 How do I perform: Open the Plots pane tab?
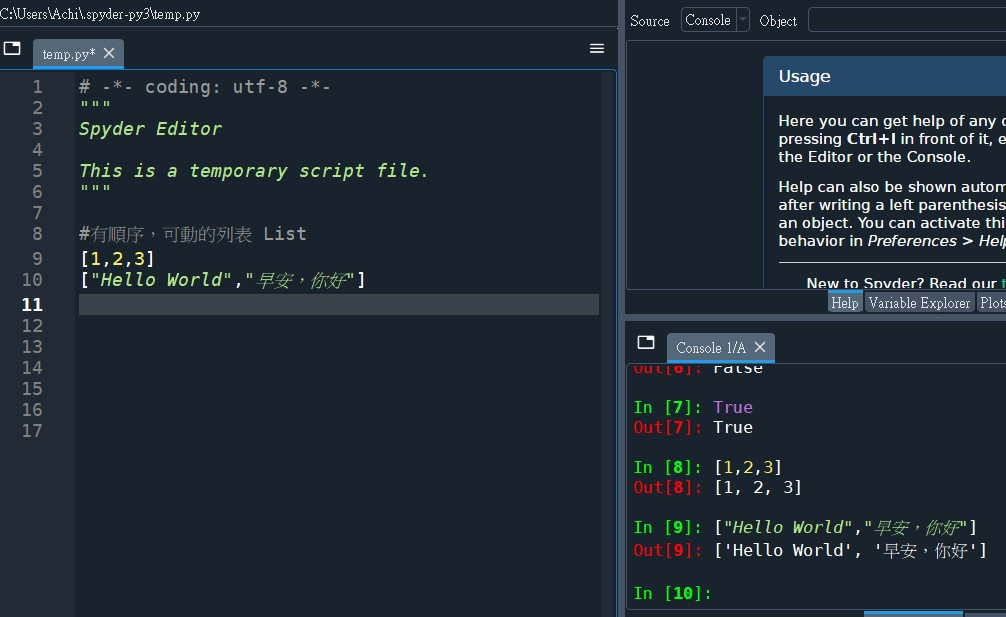pos(992,303)
